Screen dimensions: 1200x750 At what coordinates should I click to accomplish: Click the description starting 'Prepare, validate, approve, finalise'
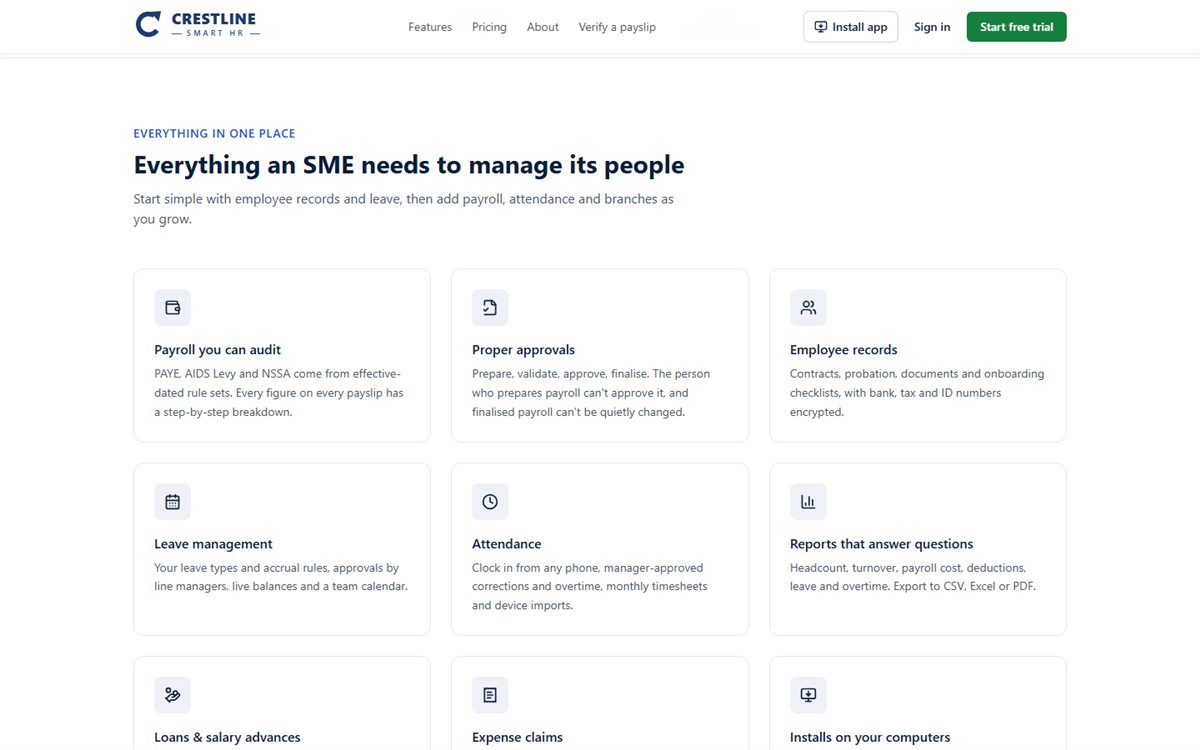coord(591,393)
